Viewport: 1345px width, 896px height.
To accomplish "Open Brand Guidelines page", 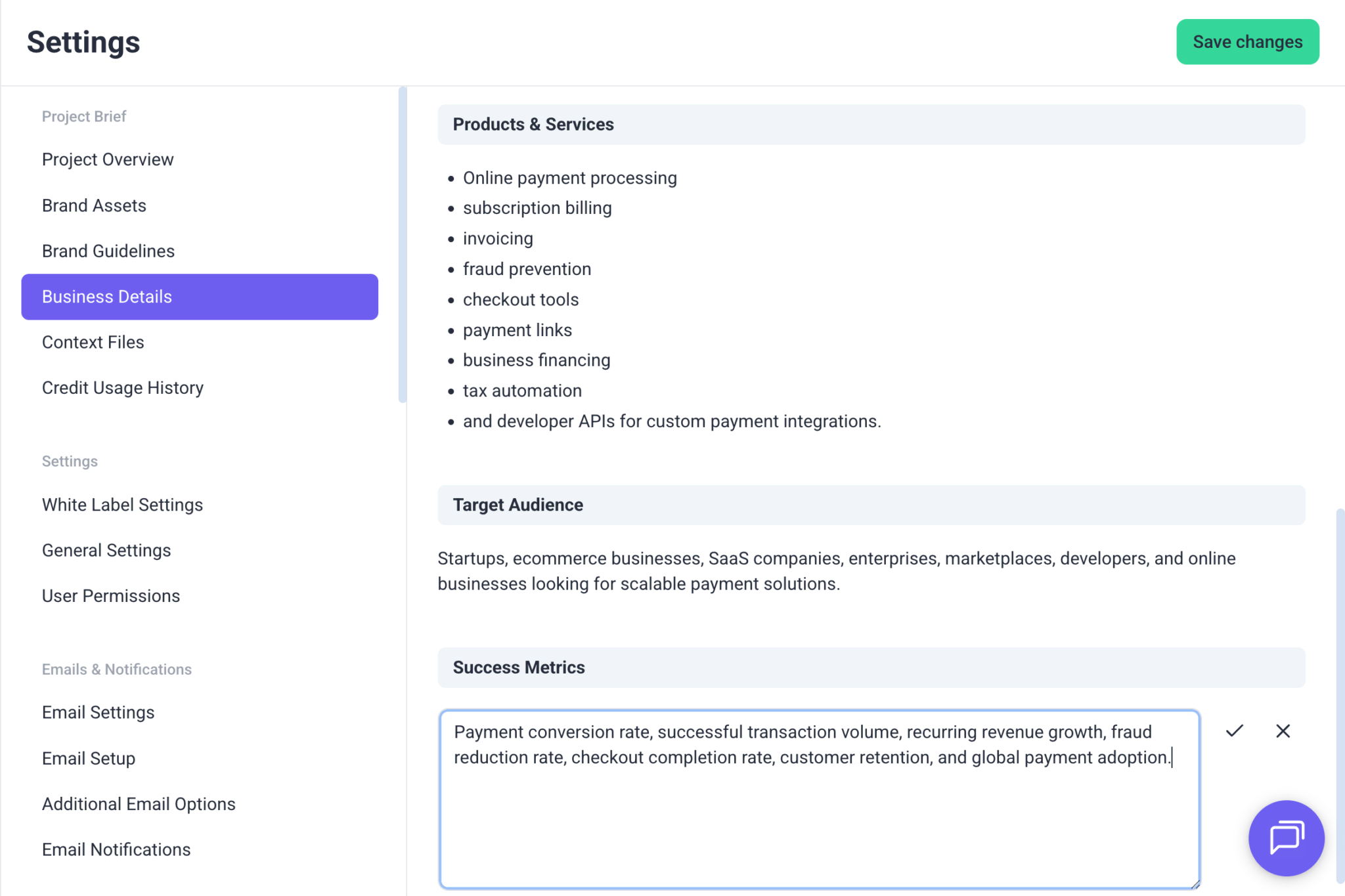I will click(108, 251).
